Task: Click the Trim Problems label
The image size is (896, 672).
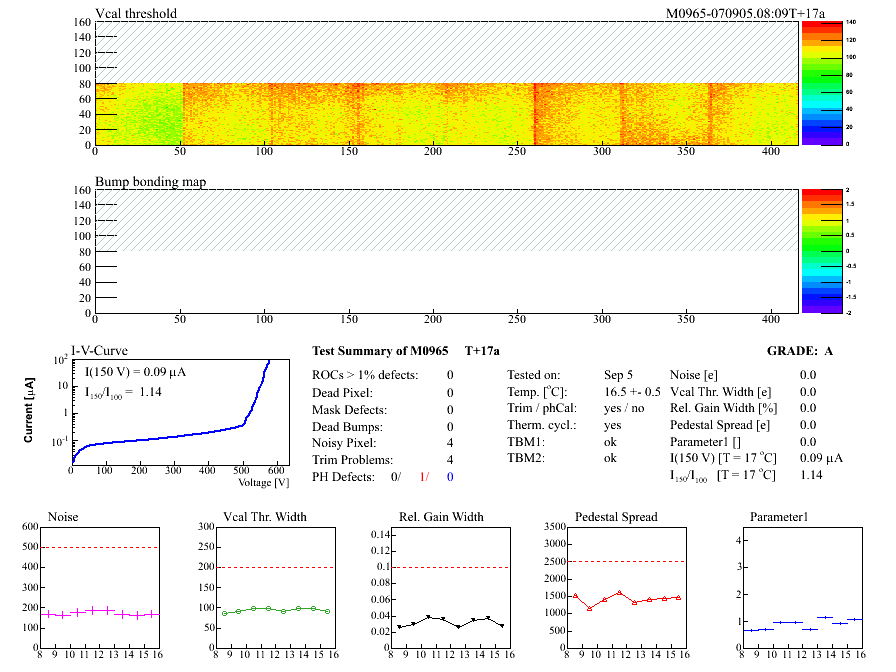Action: [350, 460]
